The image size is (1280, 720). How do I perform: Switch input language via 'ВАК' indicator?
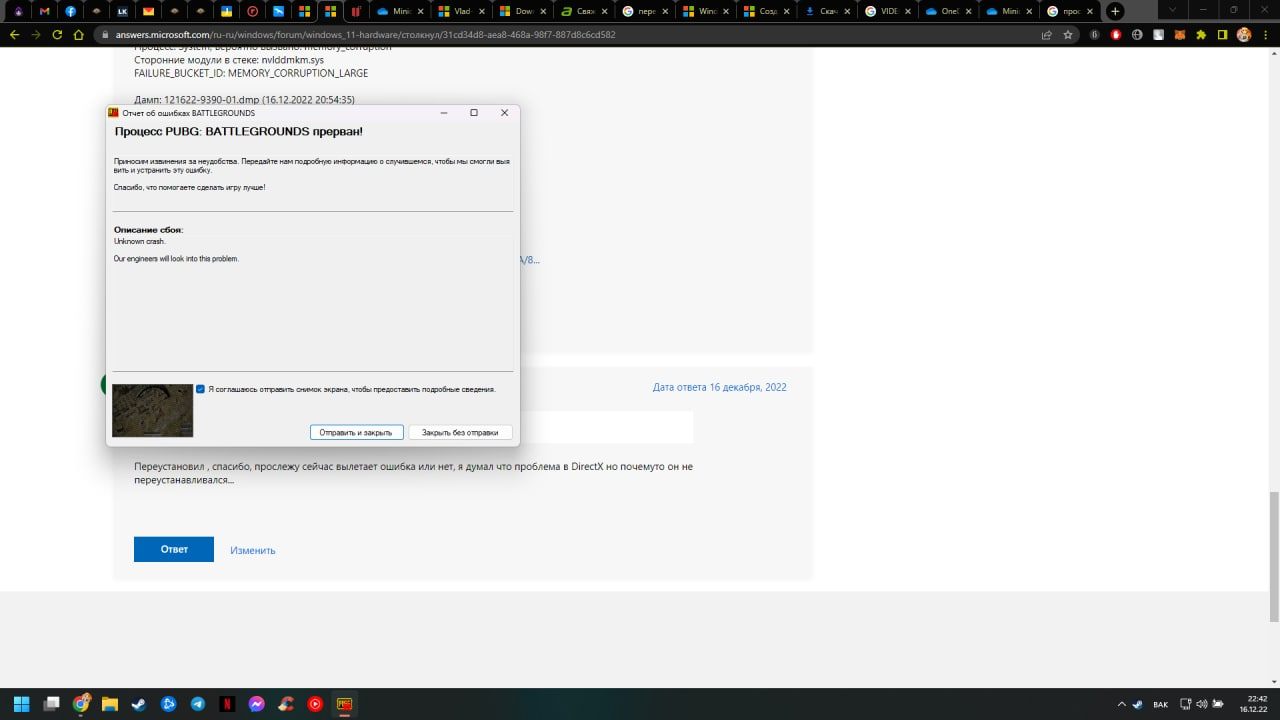pos(1160,704)
